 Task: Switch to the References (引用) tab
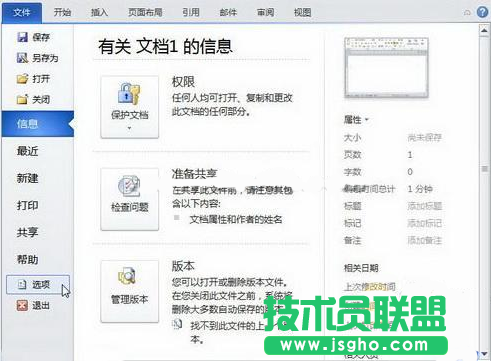point(191,13)
